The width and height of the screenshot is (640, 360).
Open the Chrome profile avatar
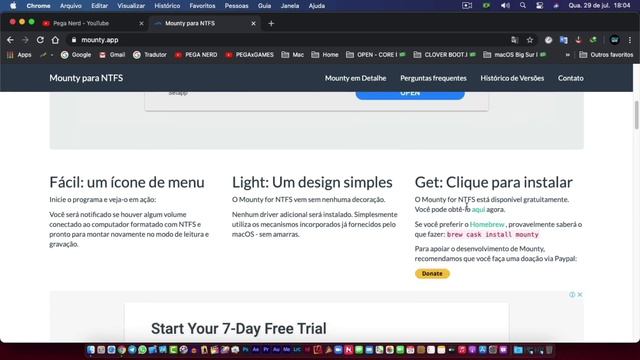point(614,40)
